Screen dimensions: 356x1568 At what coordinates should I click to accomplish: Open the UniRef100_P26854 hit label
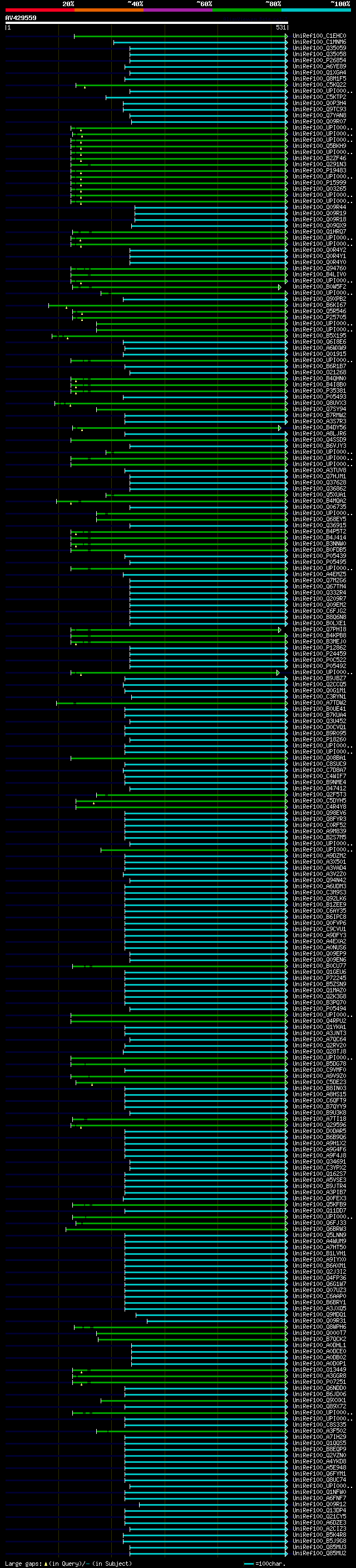tap(319, 60)
